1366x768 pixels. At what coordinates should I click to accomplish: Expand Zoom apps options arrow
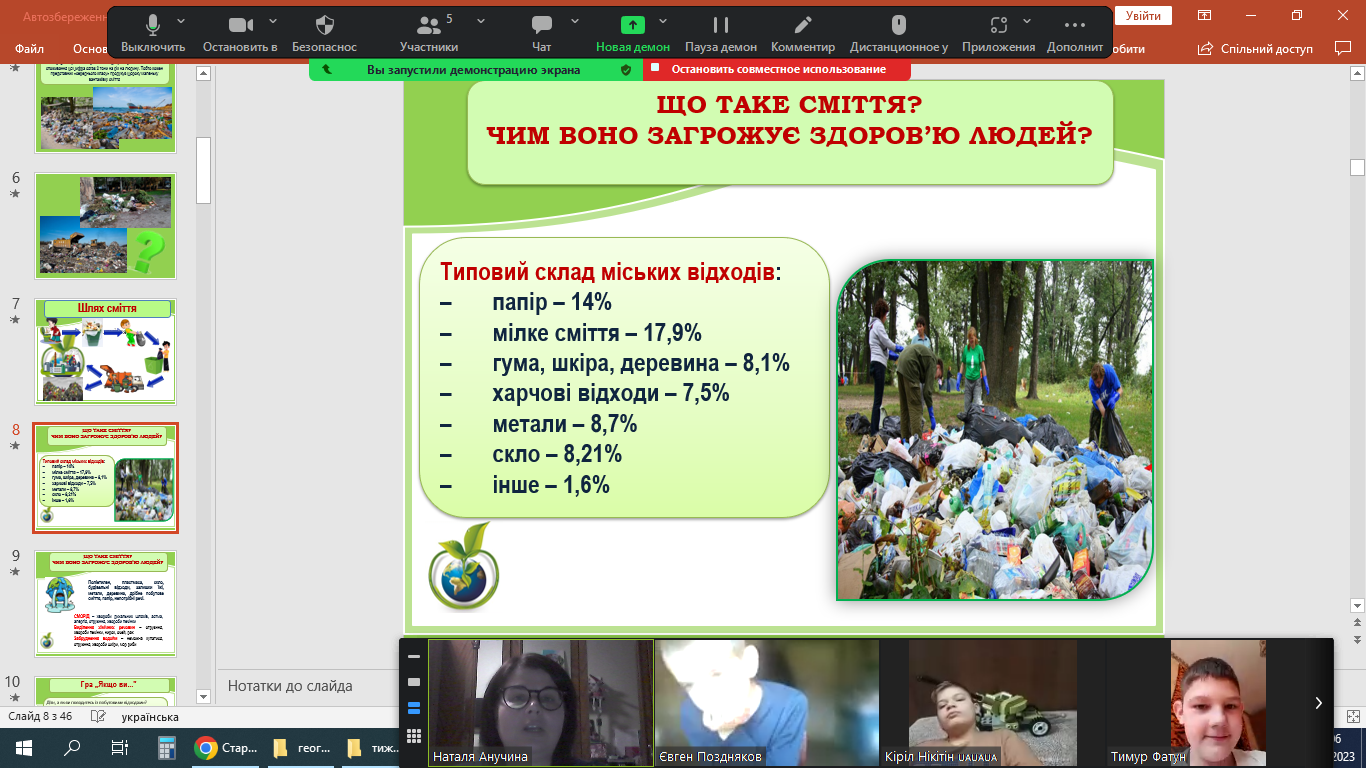(x=1029, y=21)
